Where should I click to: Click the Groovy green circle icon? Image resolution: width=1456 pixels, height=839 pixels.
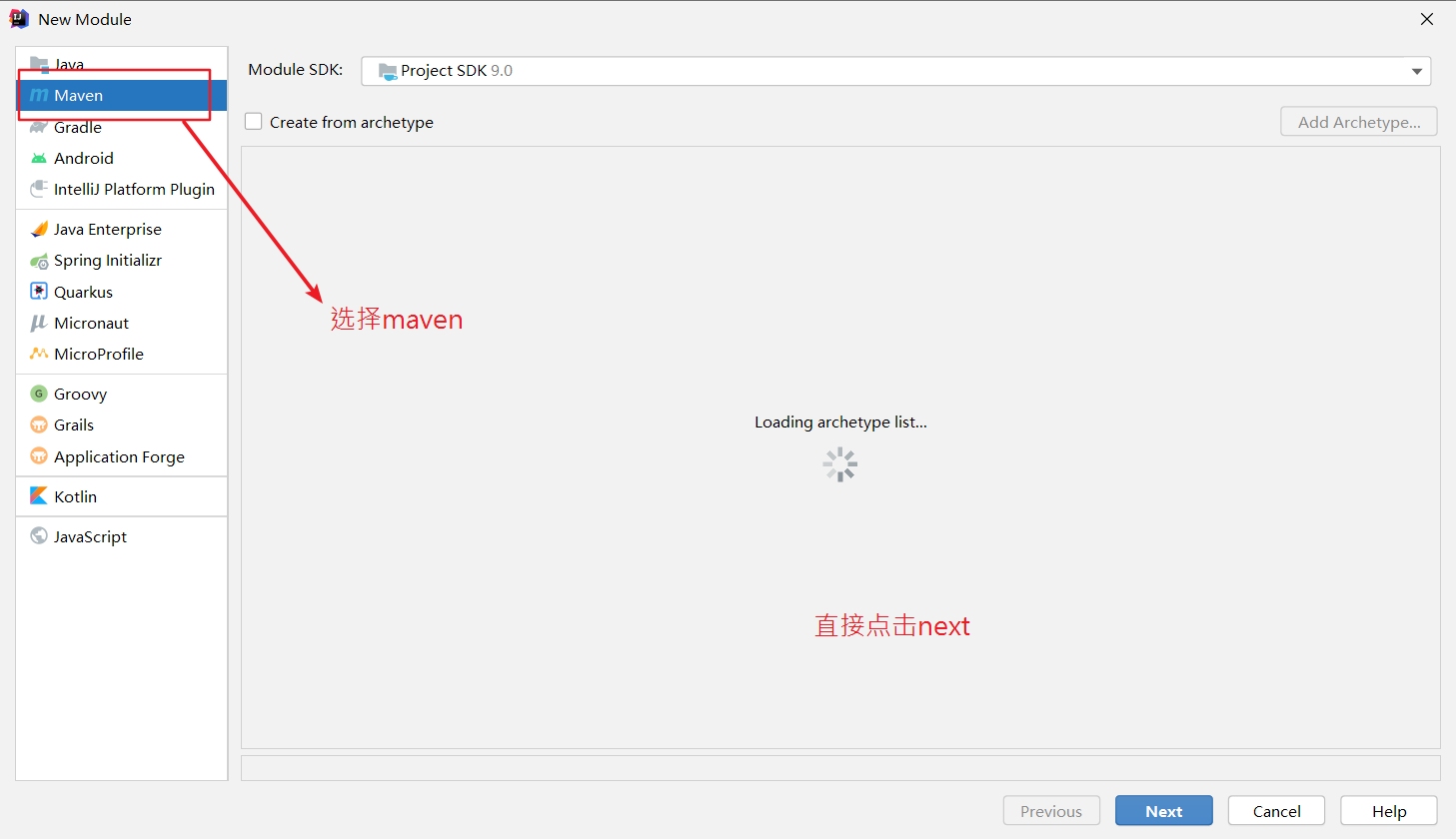pos(39,394)
